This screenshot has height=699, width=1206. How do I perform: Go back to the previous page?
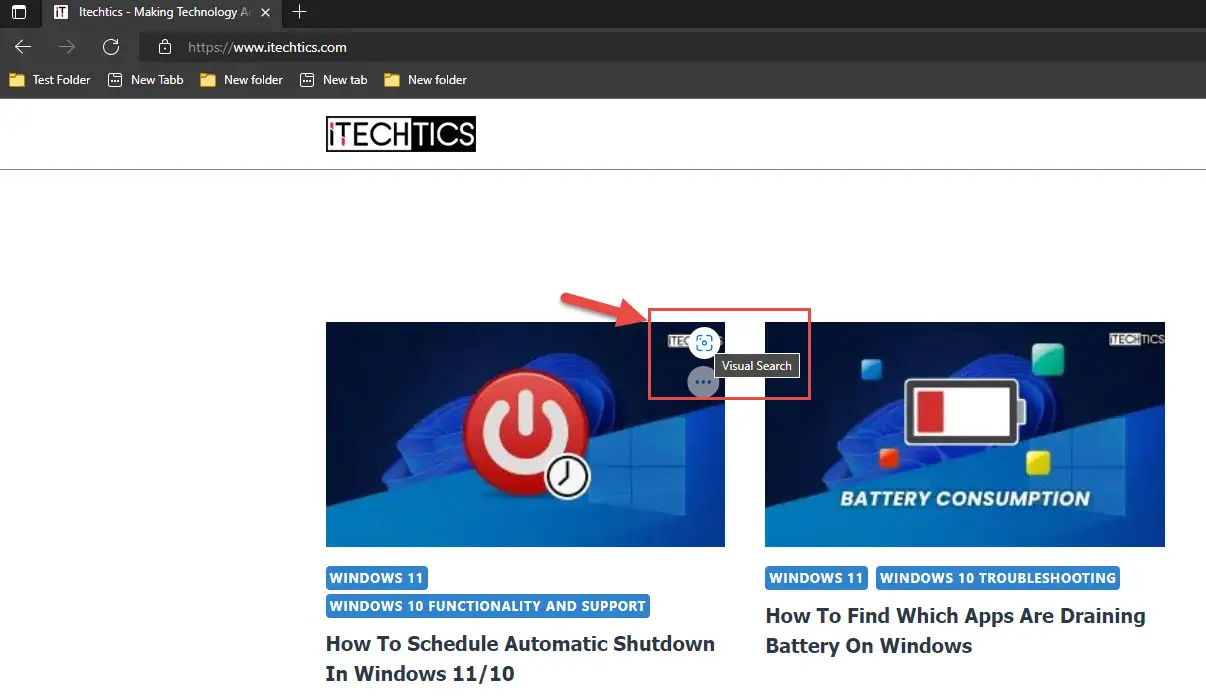click(x=23, y=47)
